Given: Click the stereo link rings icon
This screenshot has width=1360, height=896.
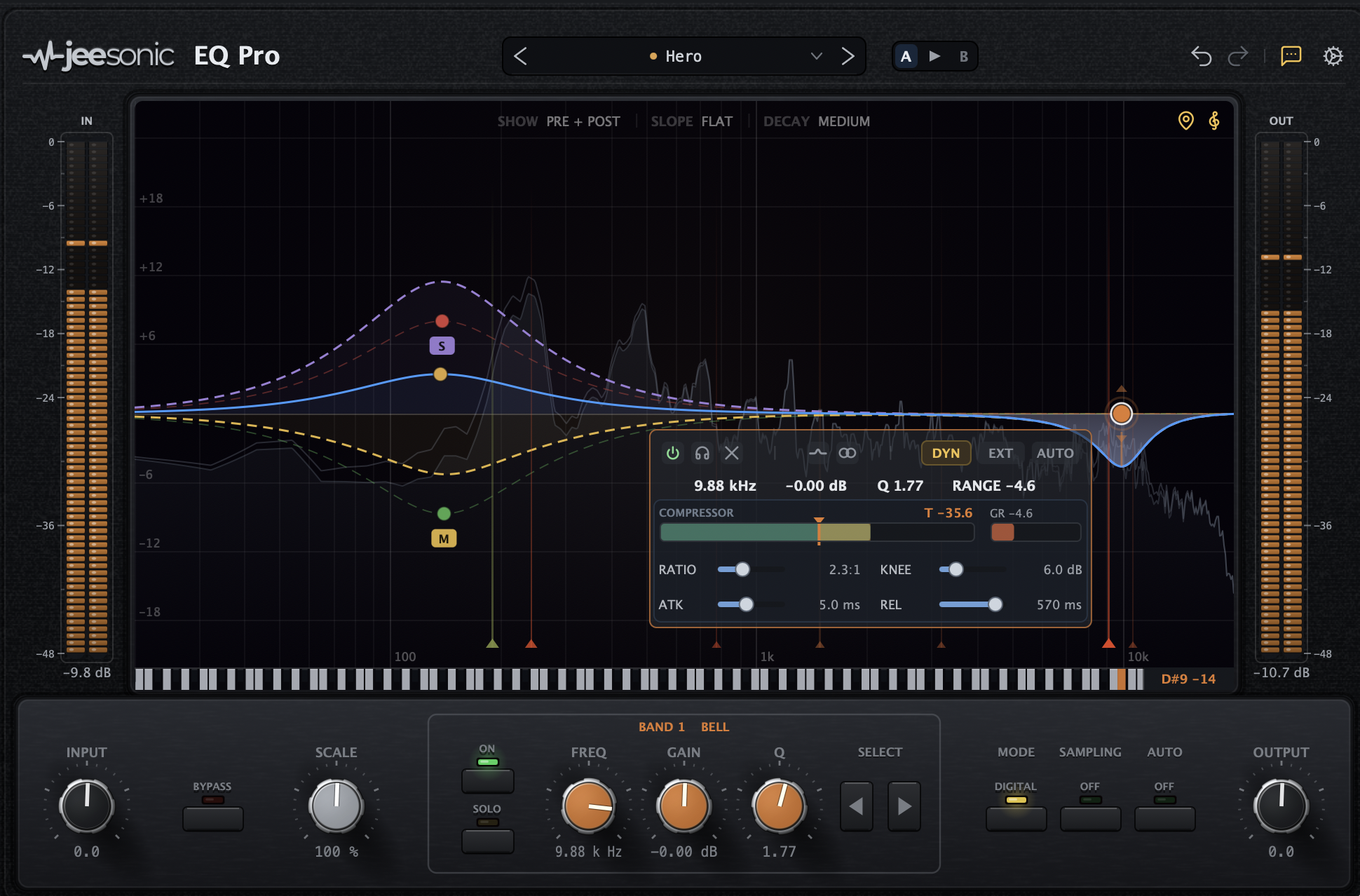Looking at the screenshot, I should click(x=847, y=453).
